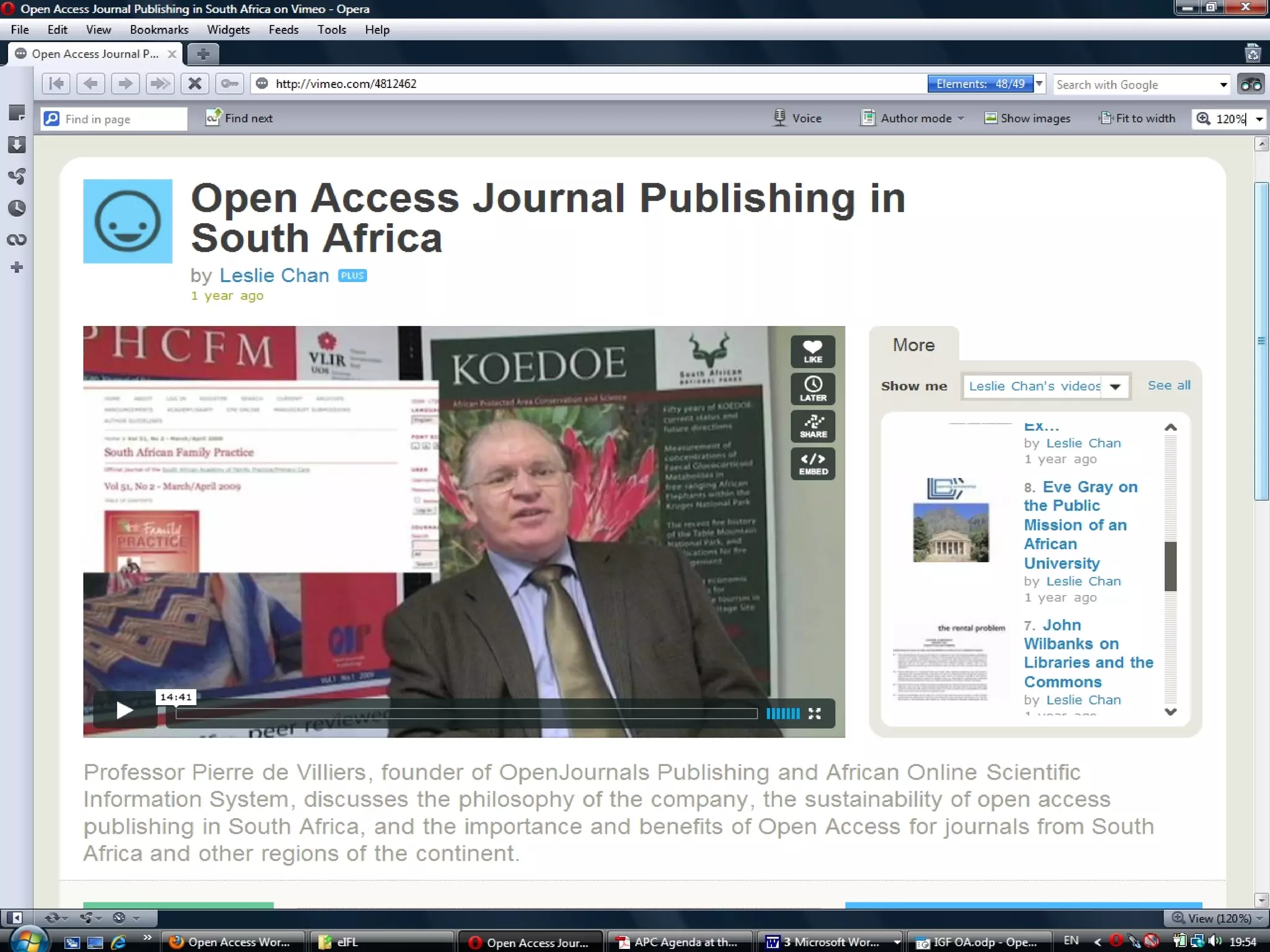Expand the Author mode dropdown
The width and height of the screenshot is (1270, 952).
pyautogui.click(x=961, y=118)
